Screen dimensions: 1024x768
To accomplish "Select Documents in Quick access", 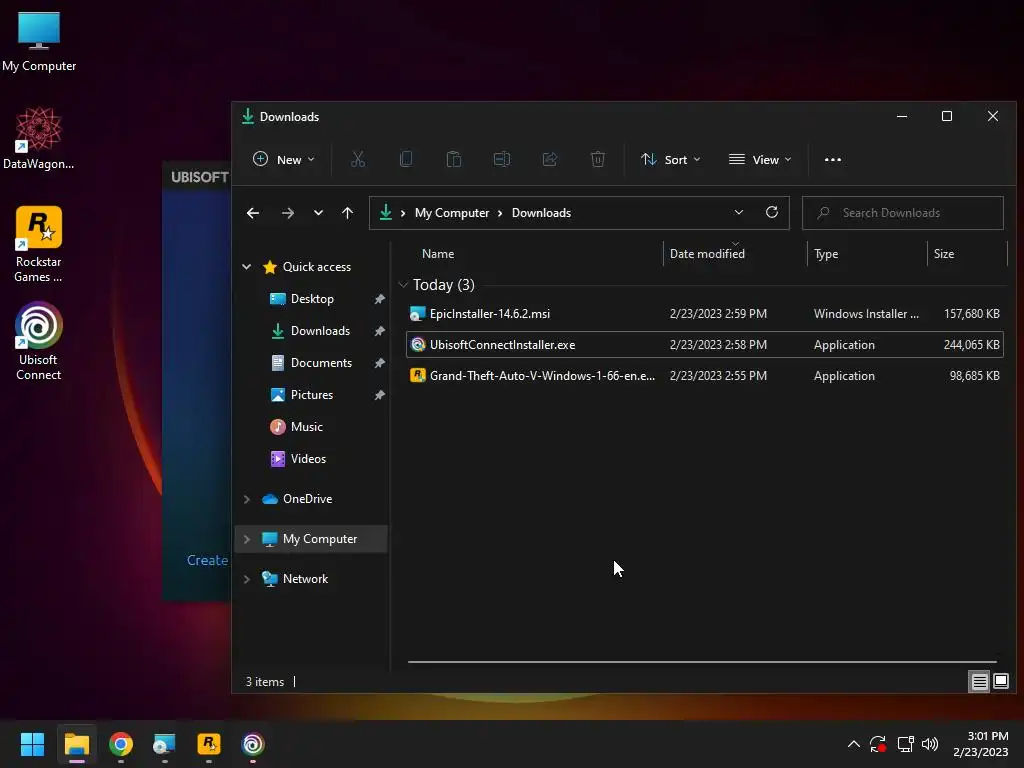I will (321, 362).
